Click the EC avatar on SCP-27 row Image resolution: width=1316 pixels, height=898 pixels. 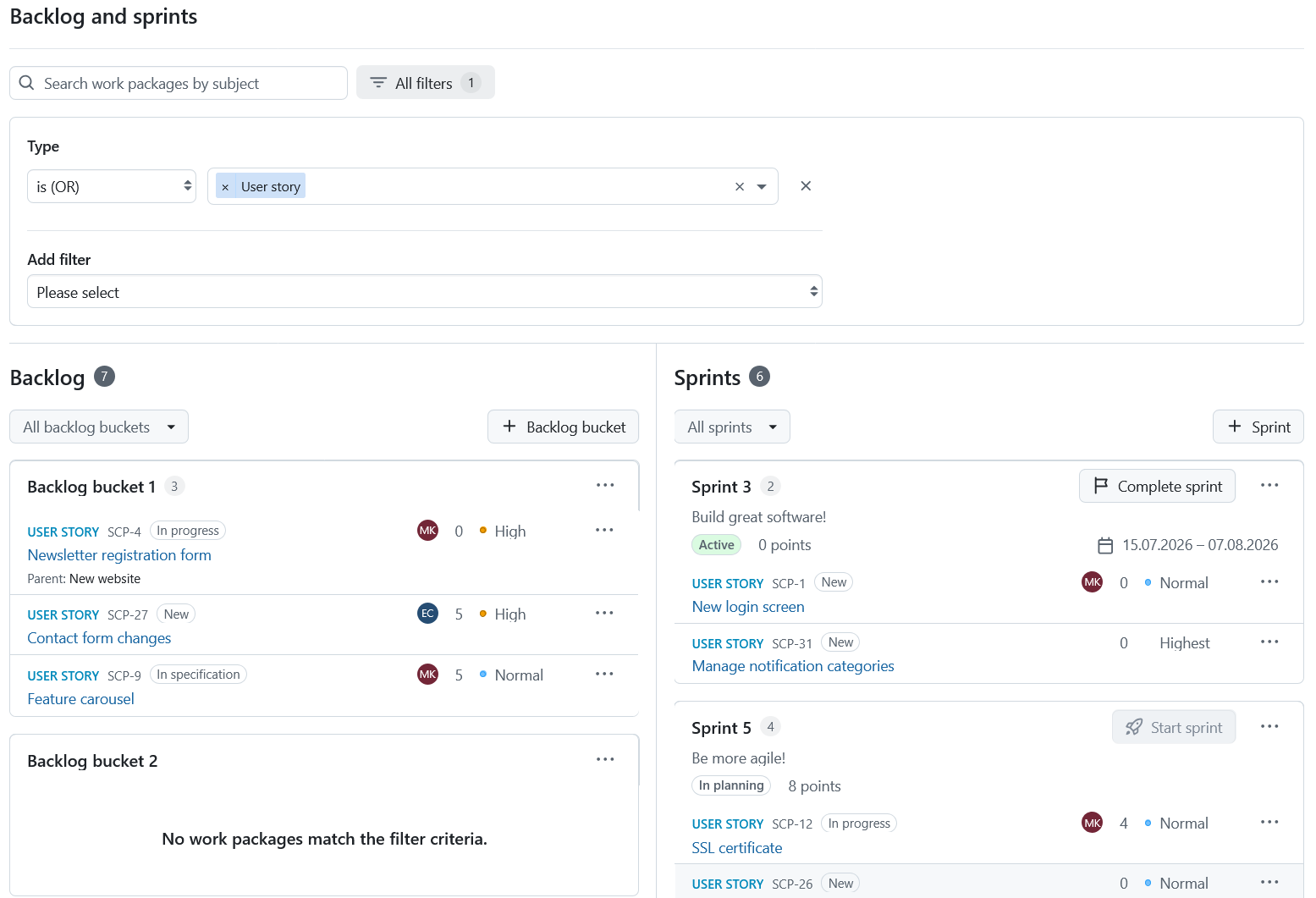click(x=428, y=614)
